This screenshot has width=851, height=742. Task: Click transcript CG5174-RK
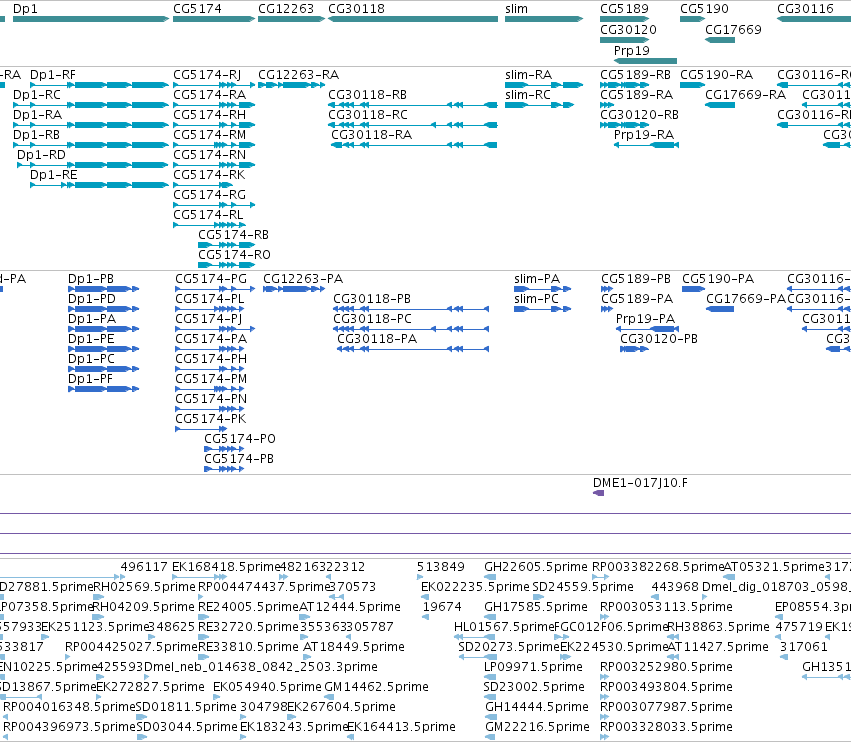click(209, 175)
